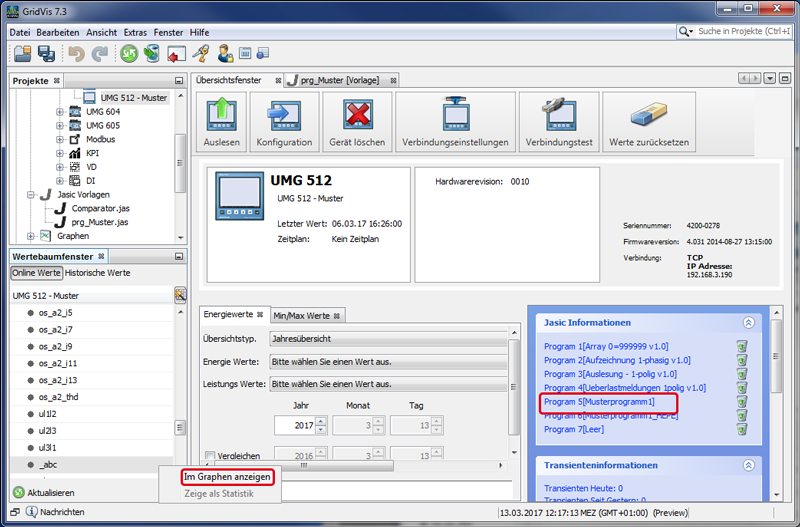The height and width of the screenshot is (527, 800).
Task: Select the ul1l2 value row
Action: pyautogui.click(x=92, y=414)
